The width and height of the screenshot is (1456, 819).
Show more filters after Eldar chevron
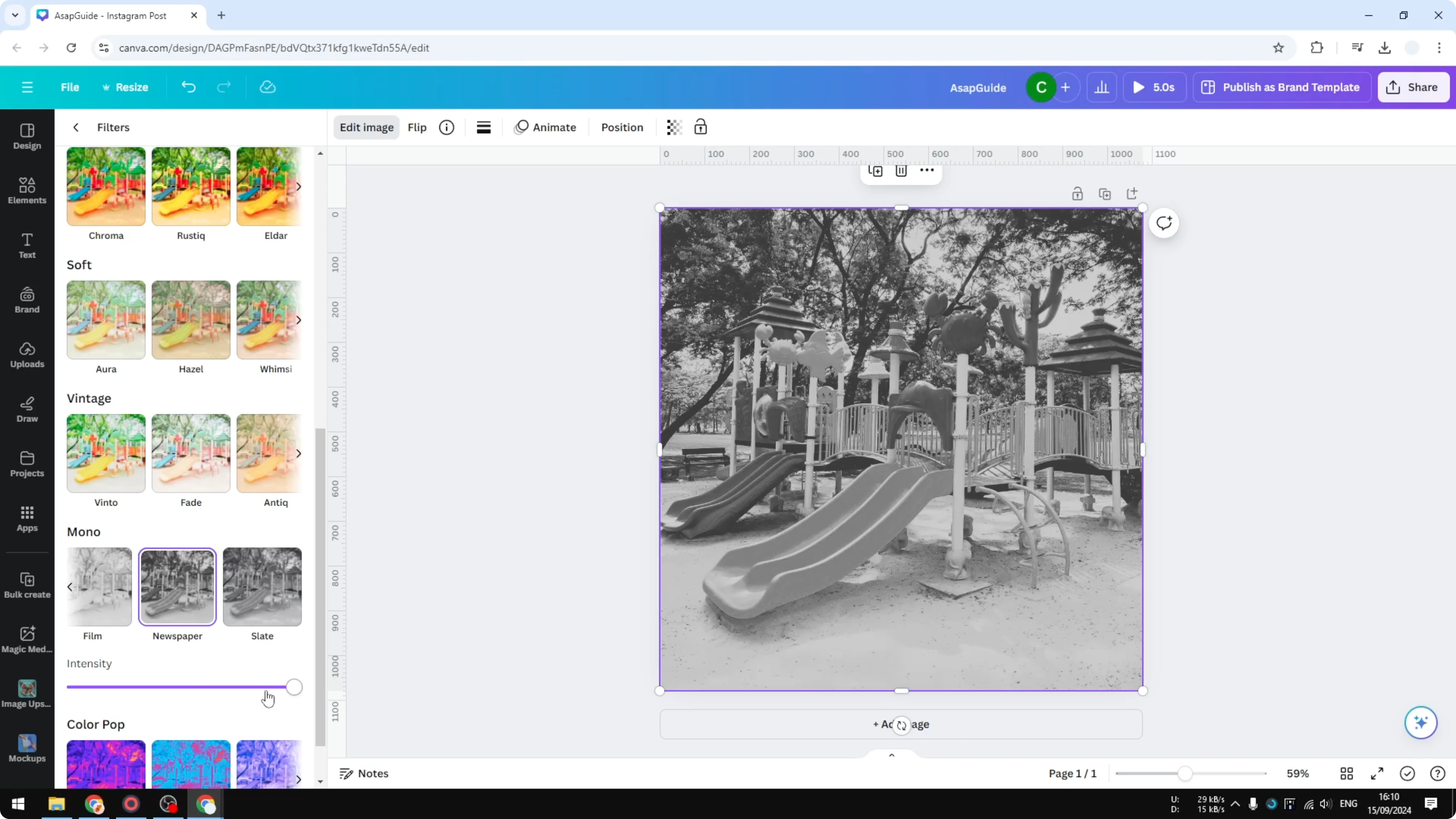coord(298,186)
